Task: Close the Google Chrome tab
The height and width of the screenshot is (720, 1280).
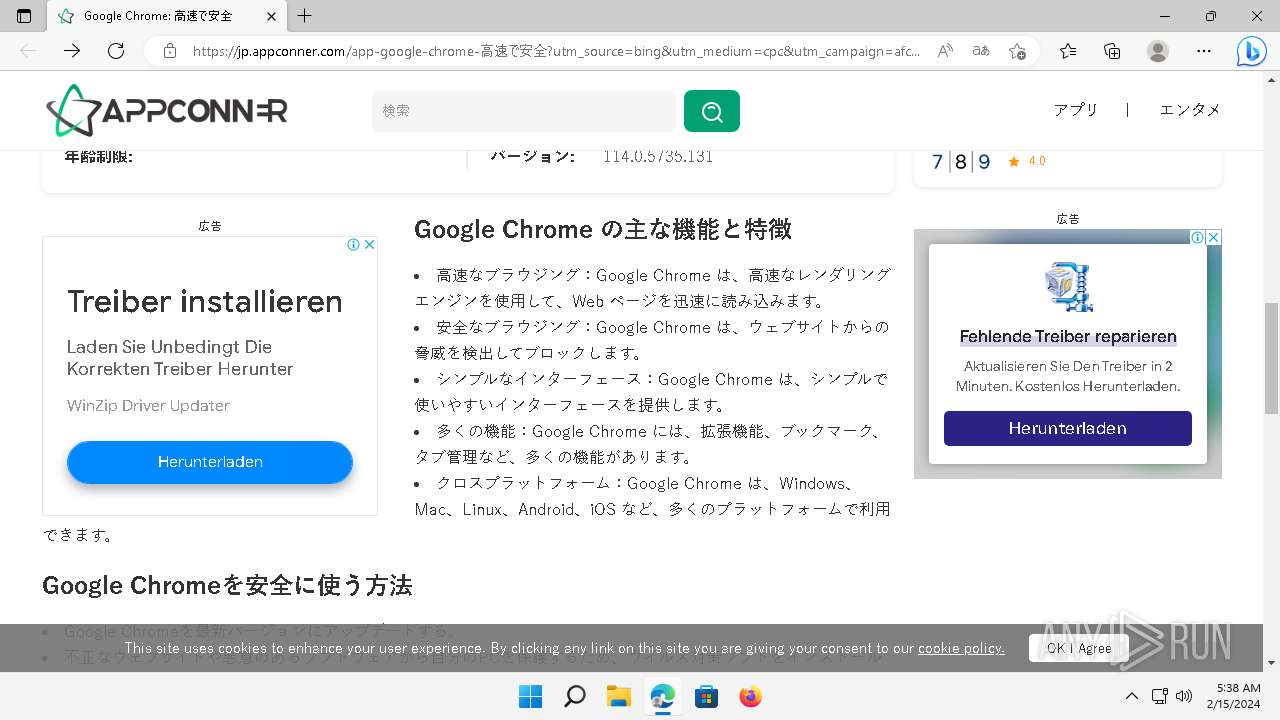Action: coord(271,16)
